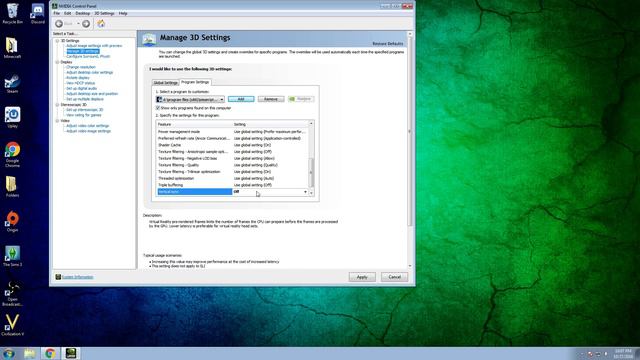Click the Uplay desktop icon
The height and width of the screenshot is (360, 640).
(x=12, y=118)
